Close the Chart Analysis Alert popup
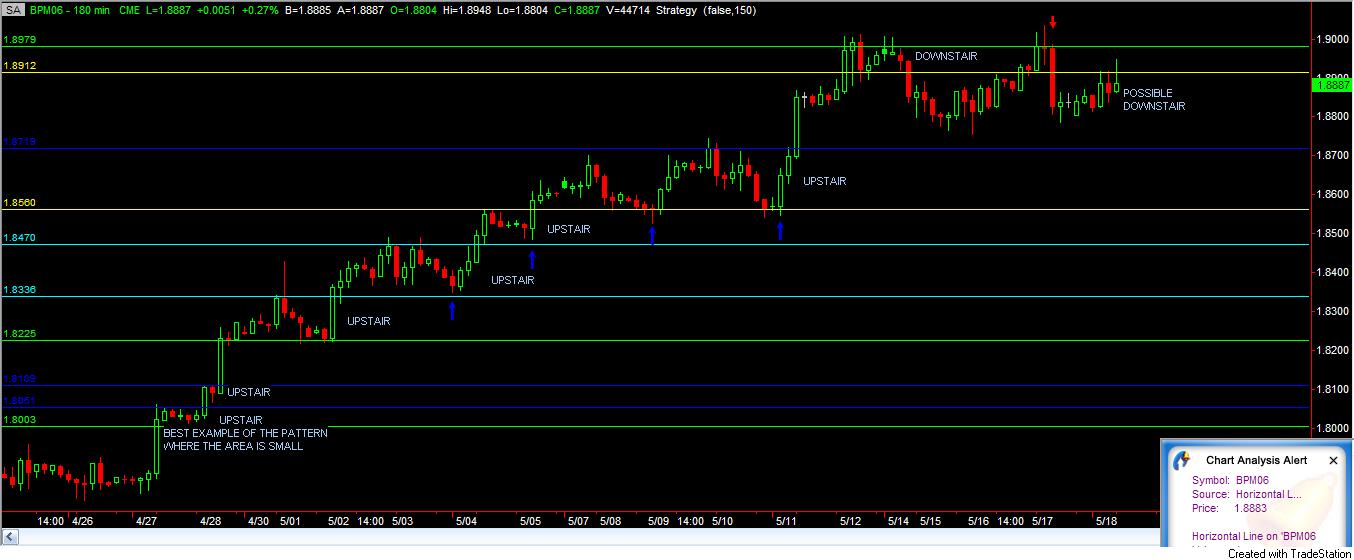Image resolution: width=1354 pixels, height=560 pixels. 1333,460
